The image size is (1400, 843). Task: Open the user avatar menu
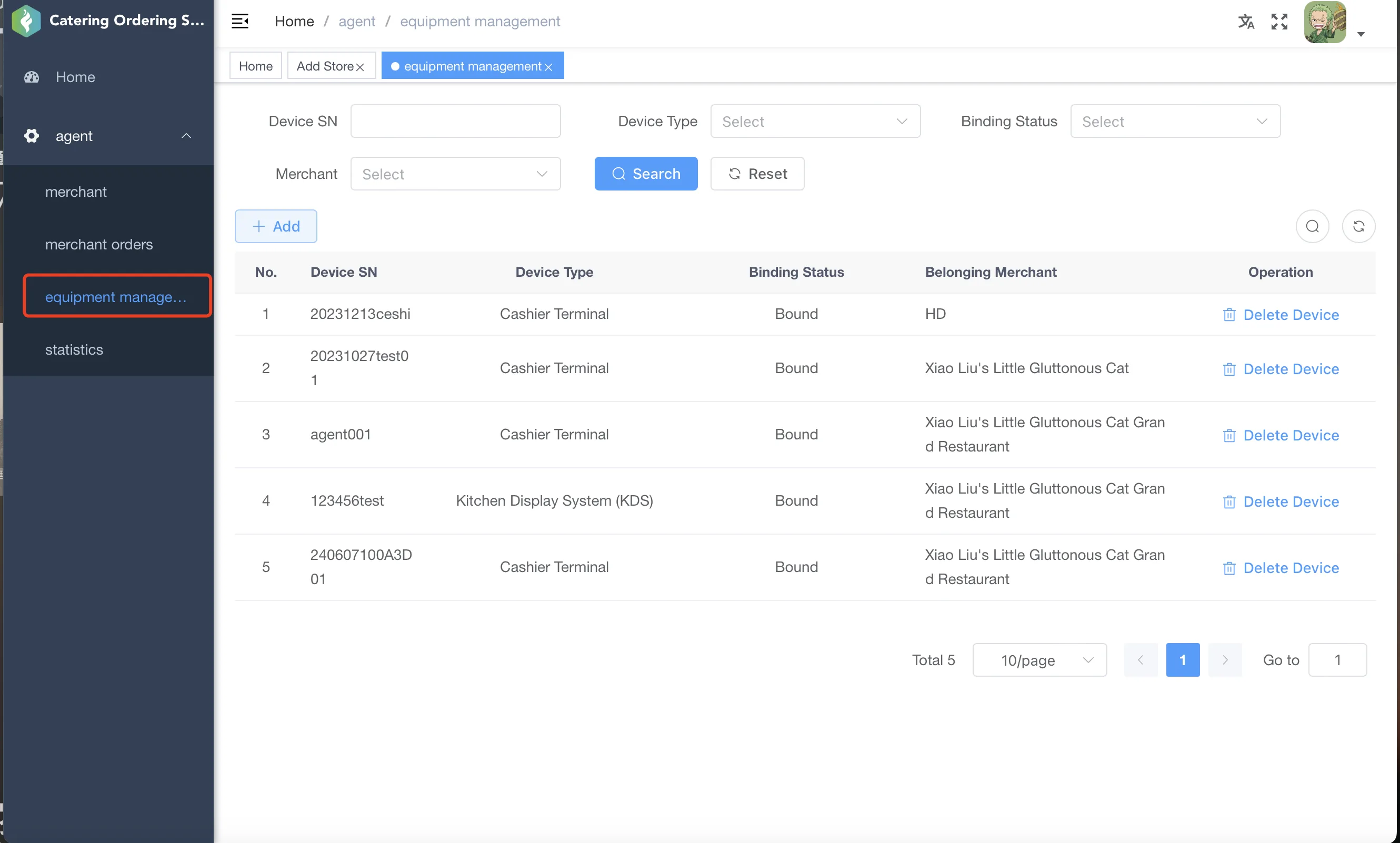coord(1325,22)
